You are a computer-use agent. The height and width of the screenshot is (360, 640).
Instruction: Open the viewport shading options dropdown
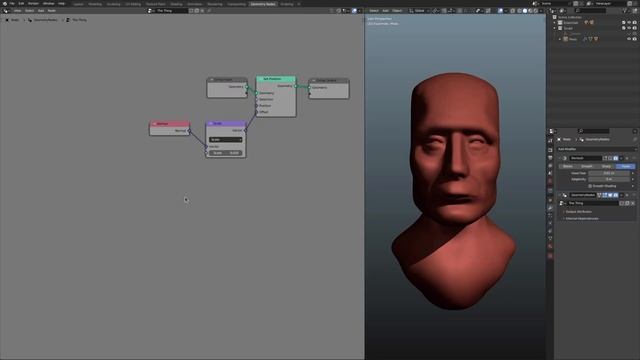point(540,11)
